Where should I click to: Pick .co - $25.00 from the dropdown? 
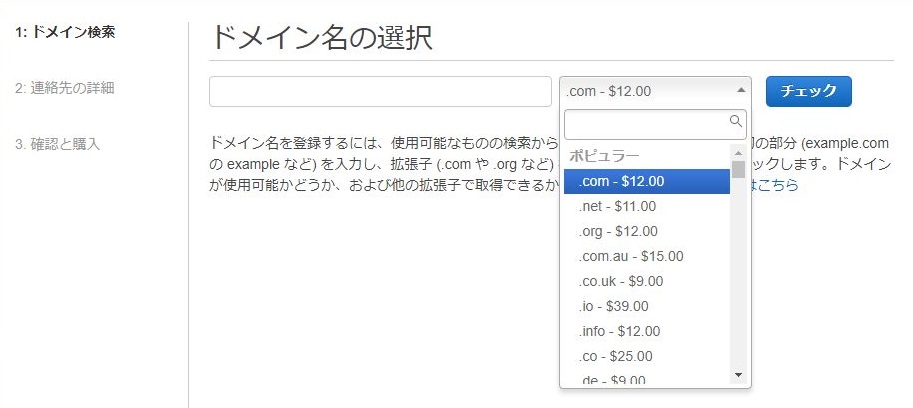coord(647,356)
